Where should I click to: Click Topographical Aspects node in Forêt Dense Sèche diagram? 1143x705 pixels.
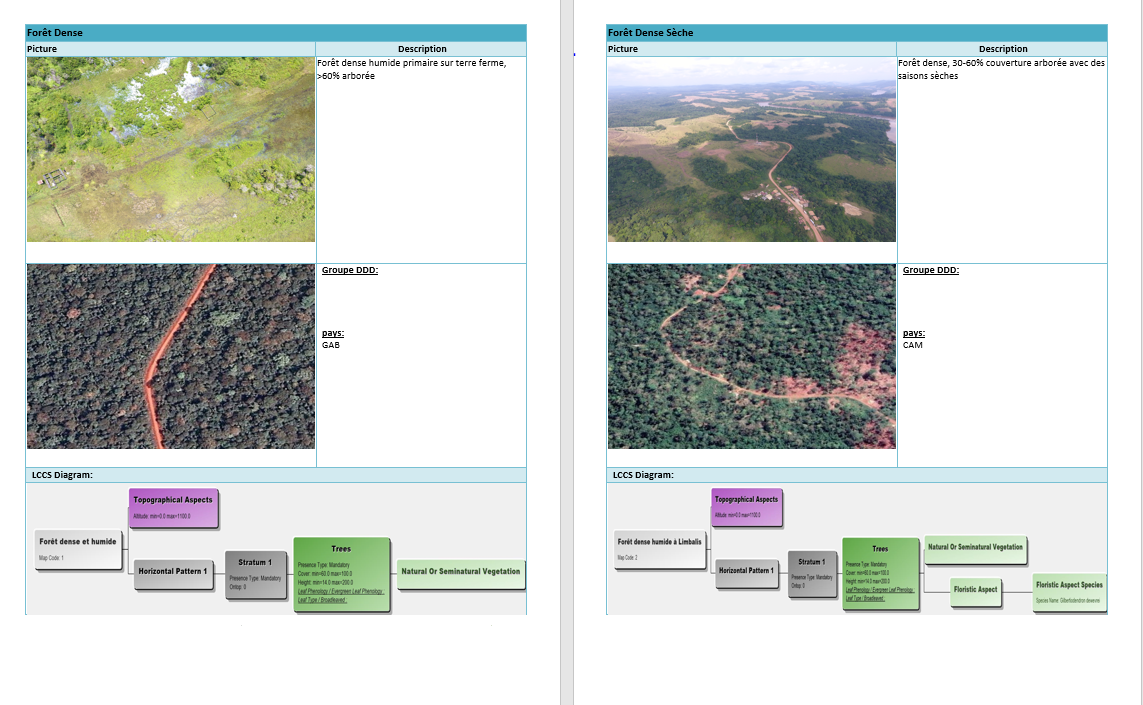747,508
